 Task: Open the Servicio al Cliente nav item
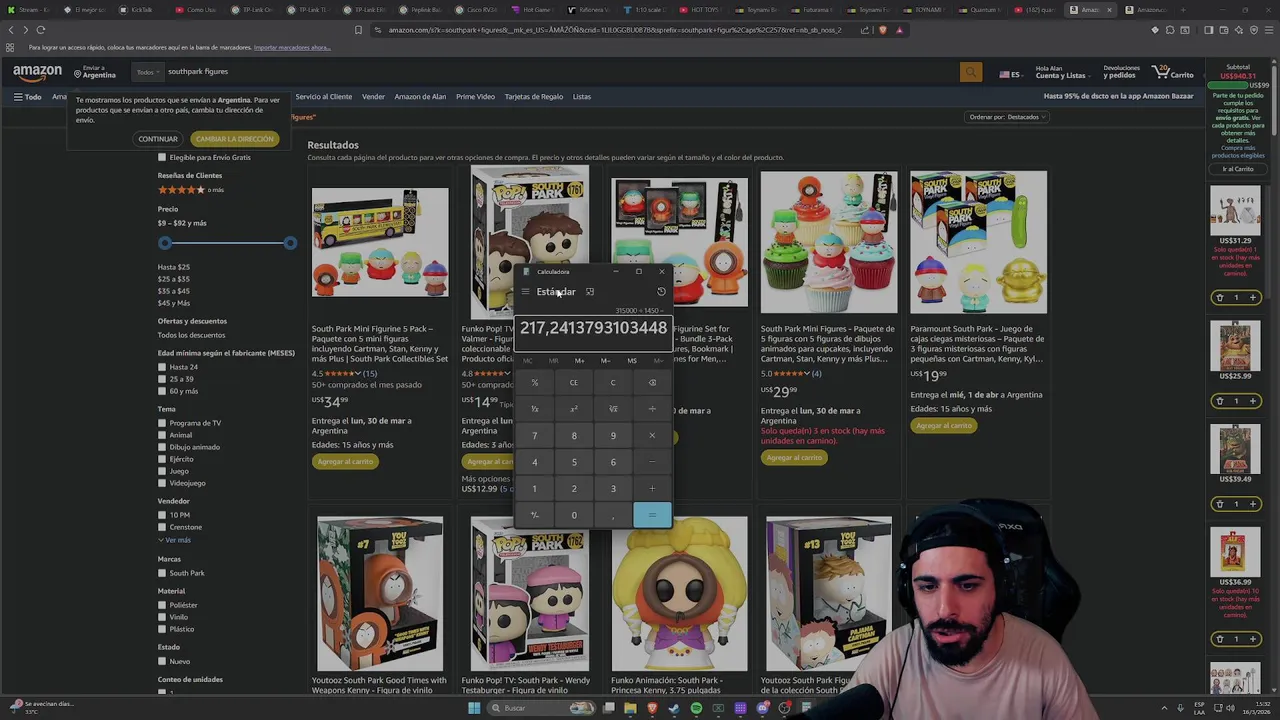(324, 97)
